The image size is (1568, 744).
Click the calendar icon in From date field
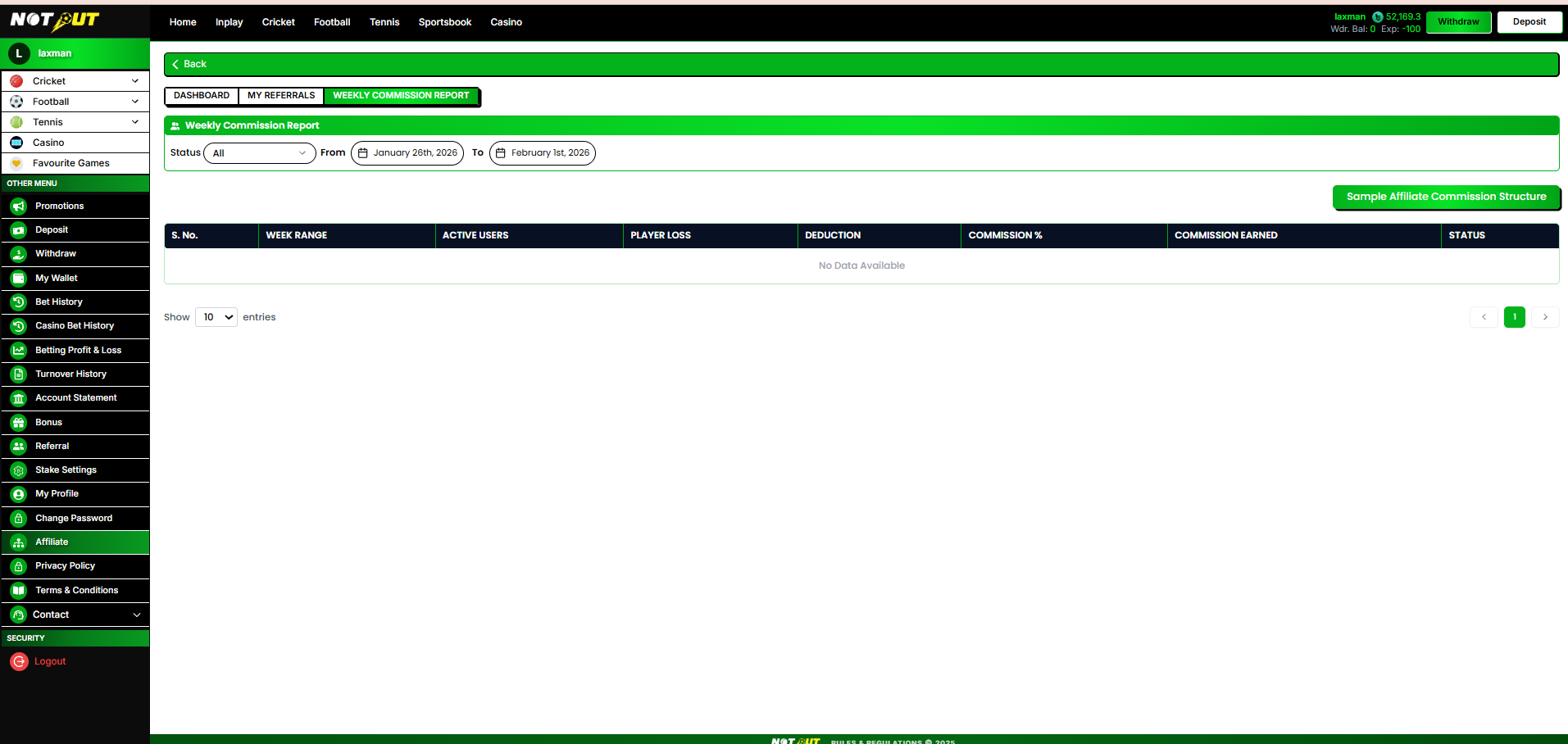[363, 153]
